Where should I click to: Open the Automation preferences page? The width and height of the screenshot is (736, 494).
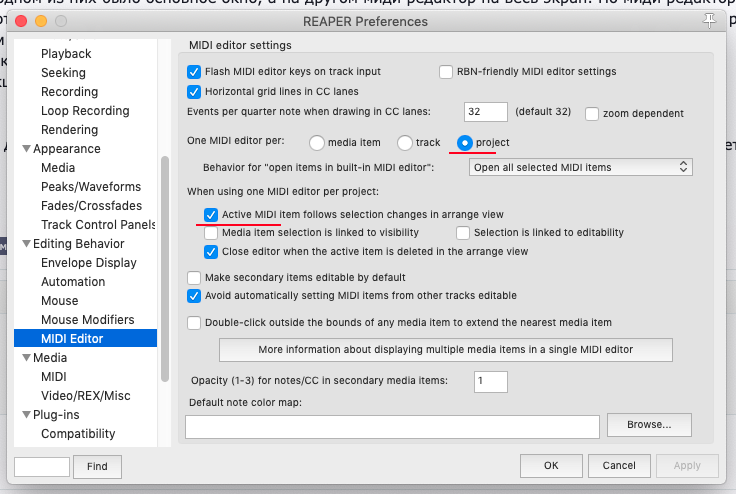[x=73, y=282]
